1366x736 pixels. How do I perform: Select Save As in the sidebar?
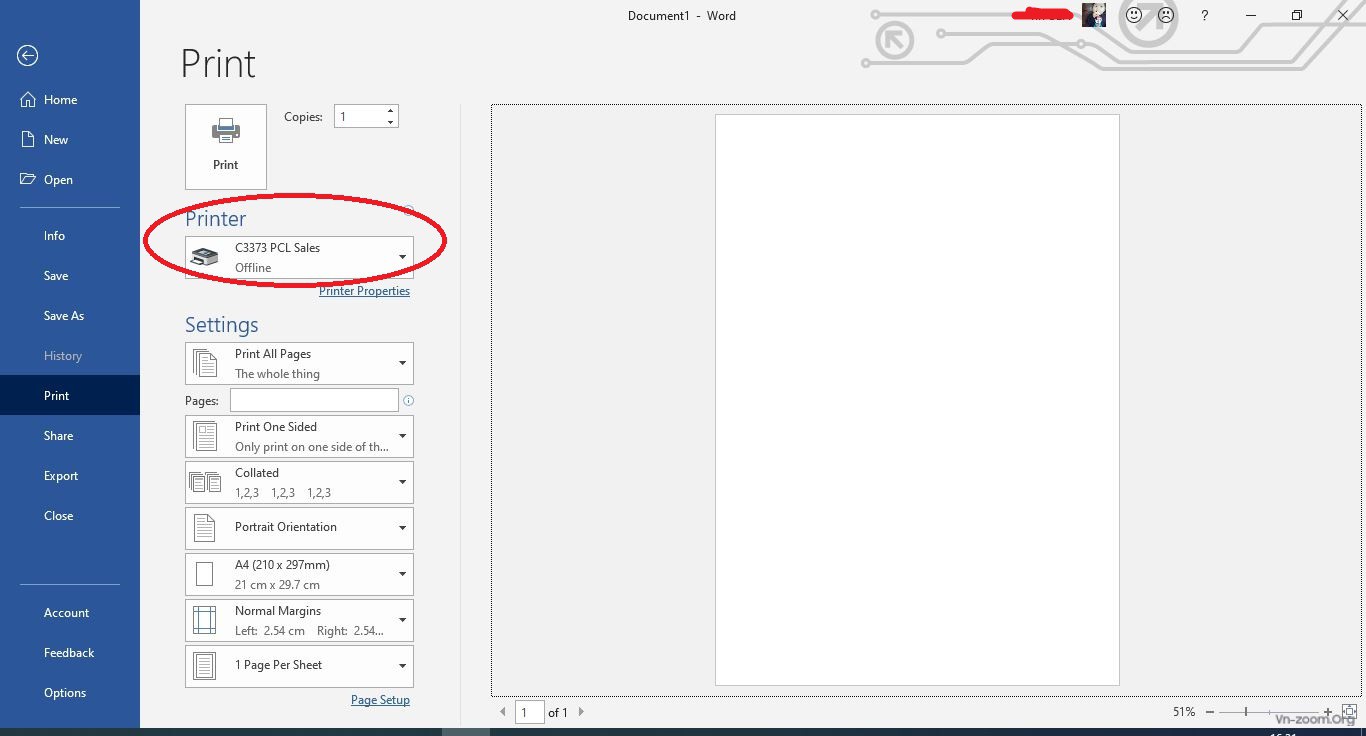64,316
